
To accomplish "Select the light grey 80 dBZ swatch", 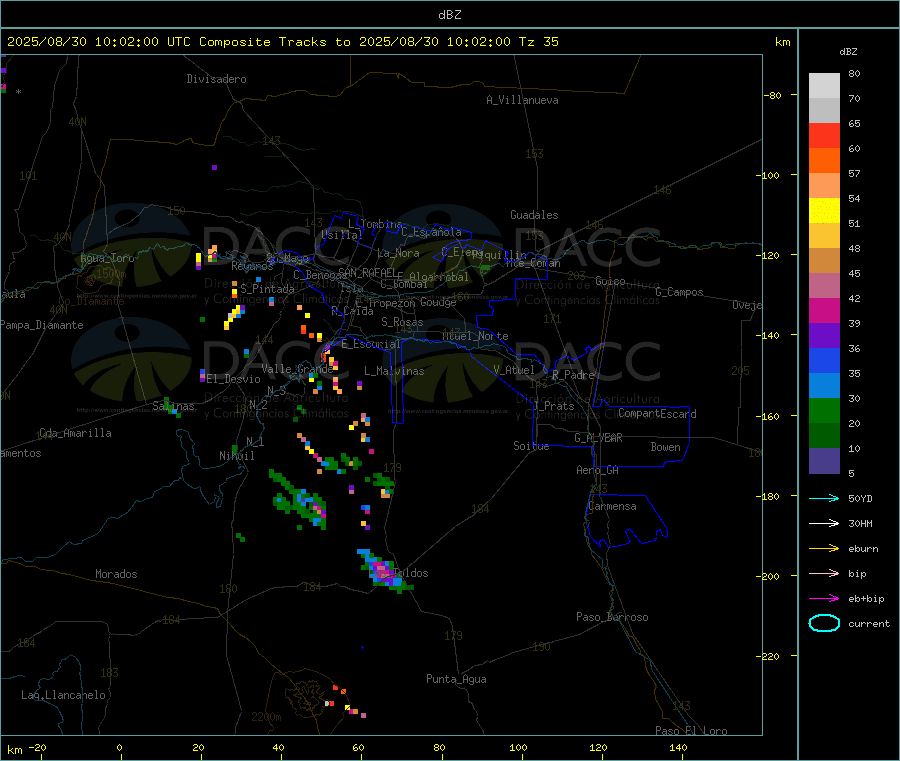I will click(x=824, y=86).
